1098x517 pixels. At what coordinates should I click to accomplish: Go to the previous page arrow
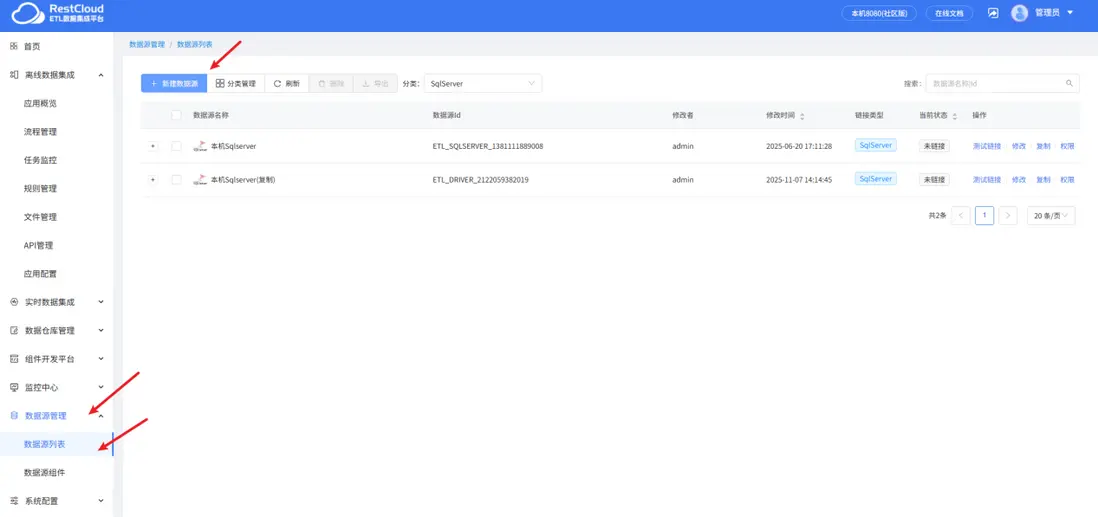[x=961, y=216]
